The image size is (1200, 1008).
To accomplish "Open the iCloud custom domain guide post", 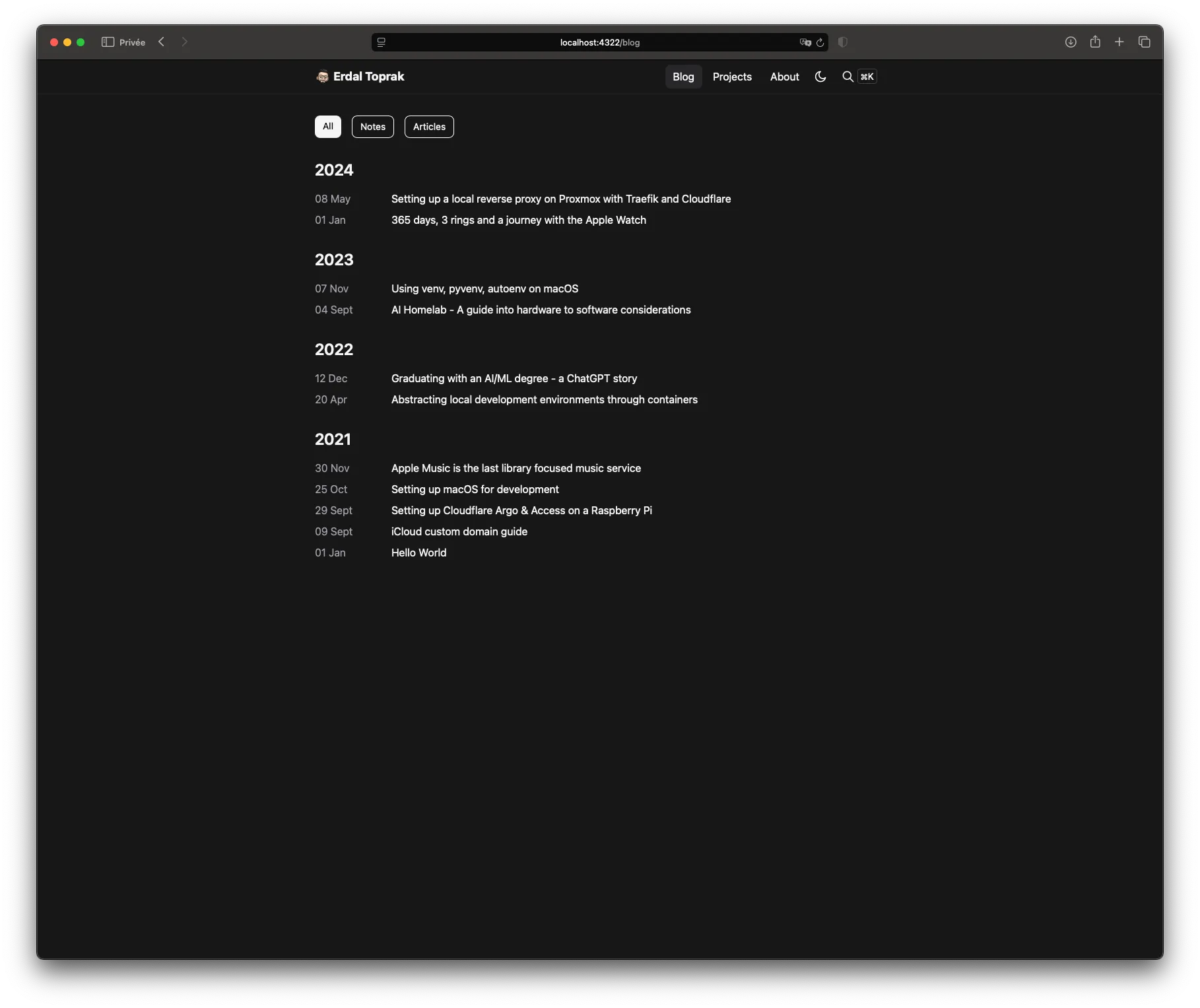I will (x=459, y=532).
